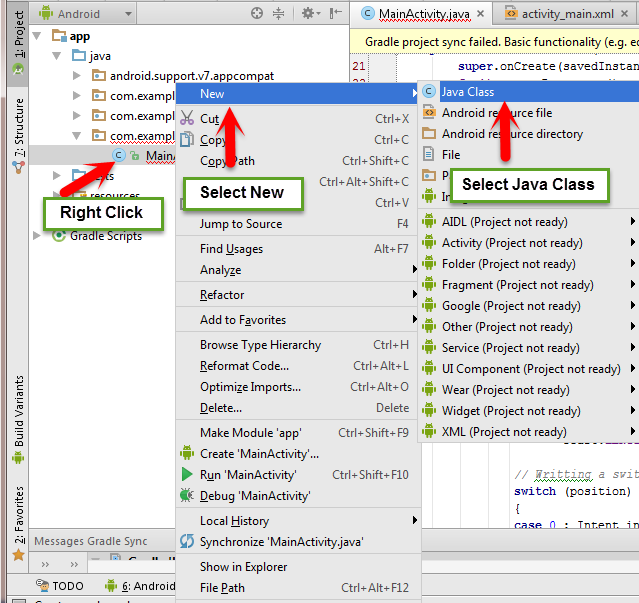Close the MainActivity.java tab
The height and width of the screenshot is (603, 639).
480,13
